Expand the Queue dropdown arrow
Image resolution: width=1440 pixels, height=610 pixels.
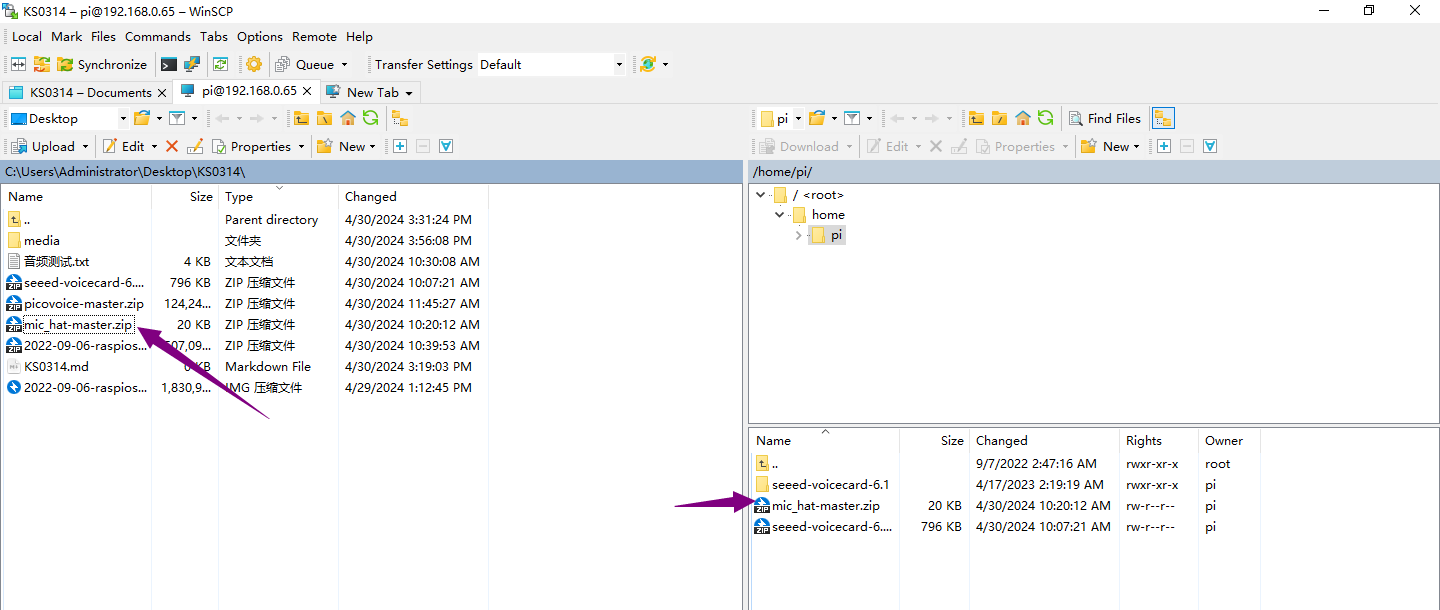click(345, 64)
